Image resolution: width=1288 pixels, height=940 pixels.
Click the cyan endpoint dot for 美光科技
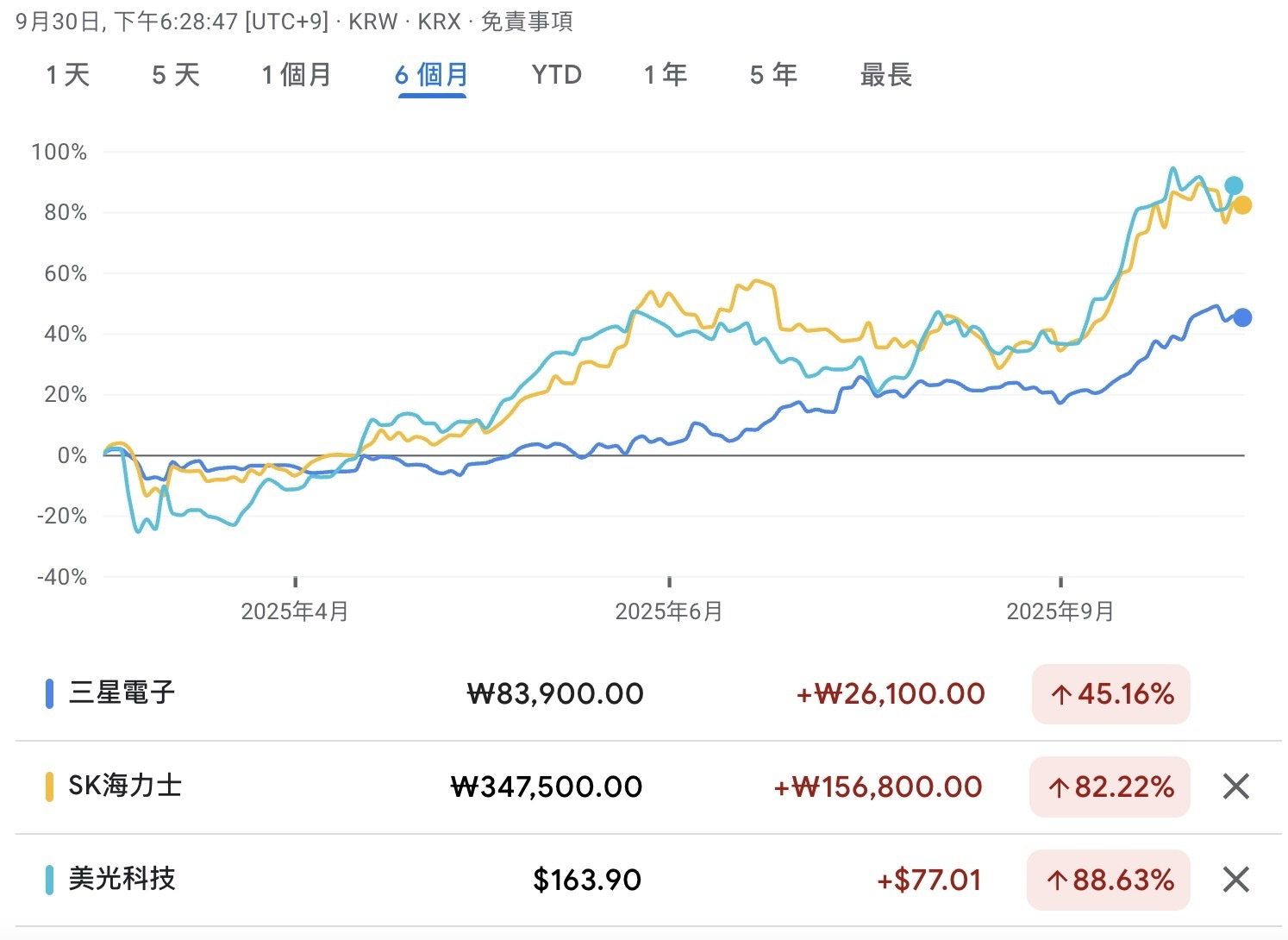pos(1234,185)
